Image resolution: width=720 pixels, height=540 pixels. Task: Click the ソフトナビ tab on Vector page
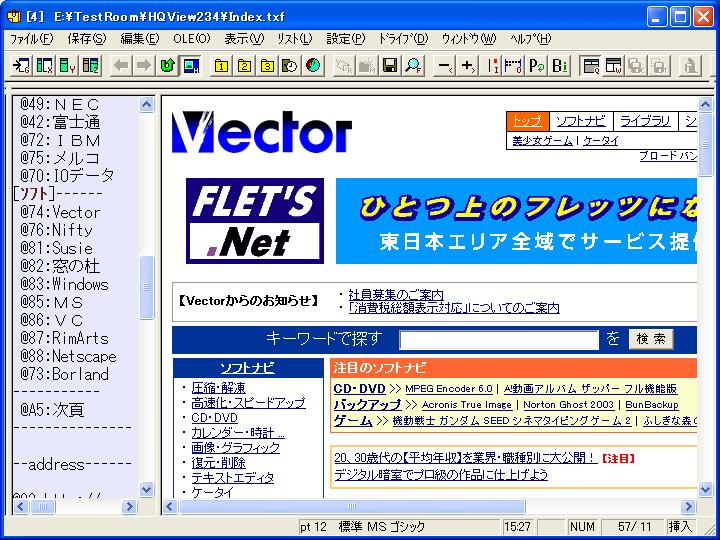pyautogui.click(x=581, y=122)
